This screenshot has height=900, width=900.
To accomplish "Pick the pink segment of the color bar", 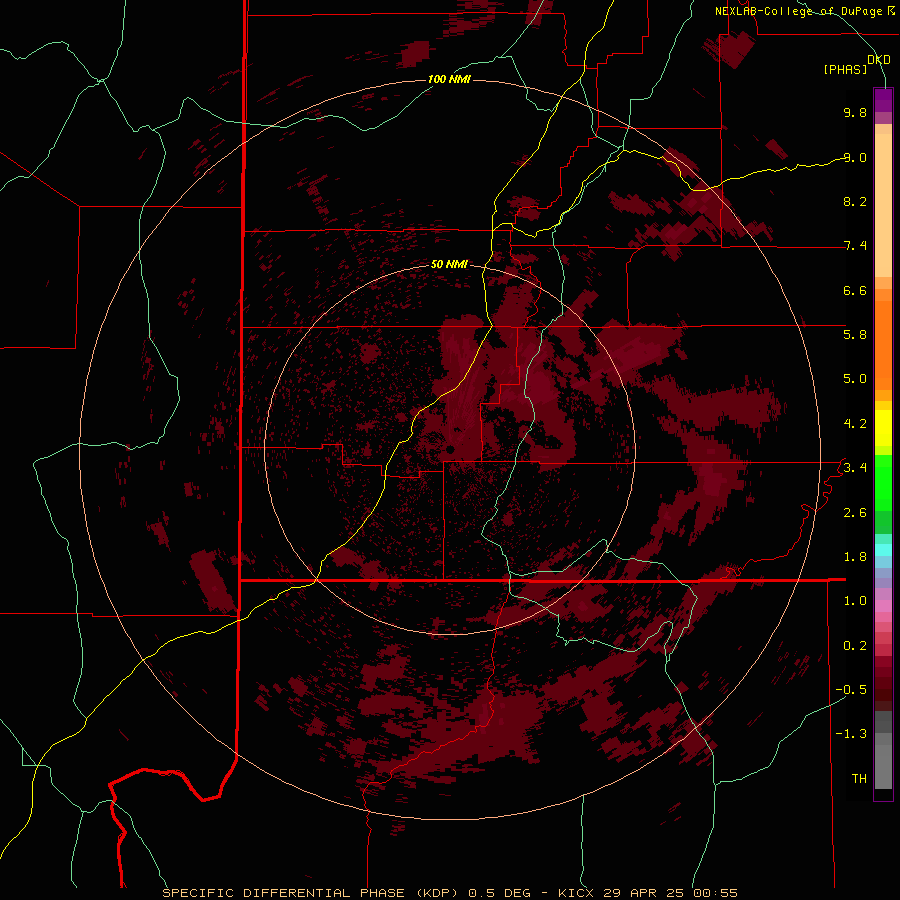I will pos(883,605).
